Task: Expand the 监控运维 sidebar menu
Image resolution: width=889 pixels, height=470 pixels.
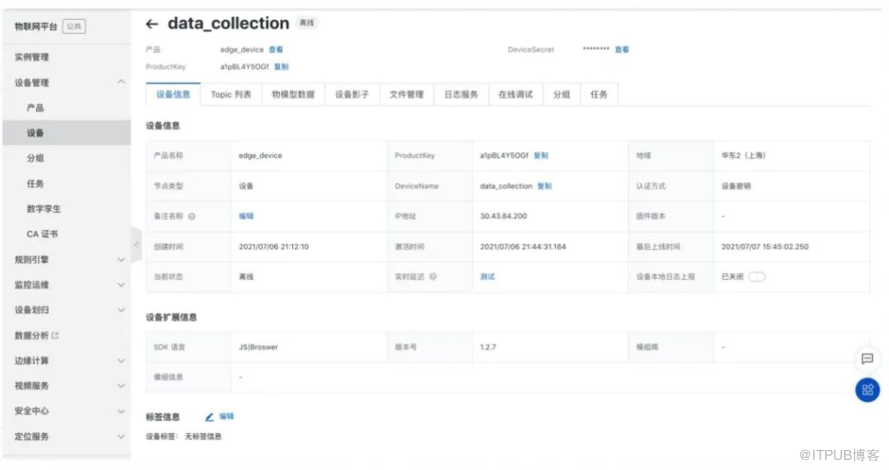Action: [x=121, y=285]
